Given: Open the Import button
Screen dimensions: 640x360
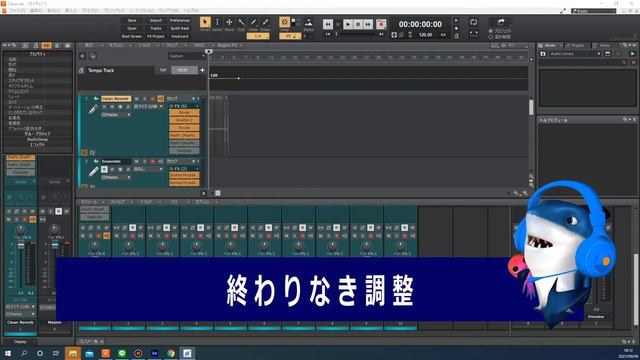Looking at the screenshot, I should click(x=156, y=20).
